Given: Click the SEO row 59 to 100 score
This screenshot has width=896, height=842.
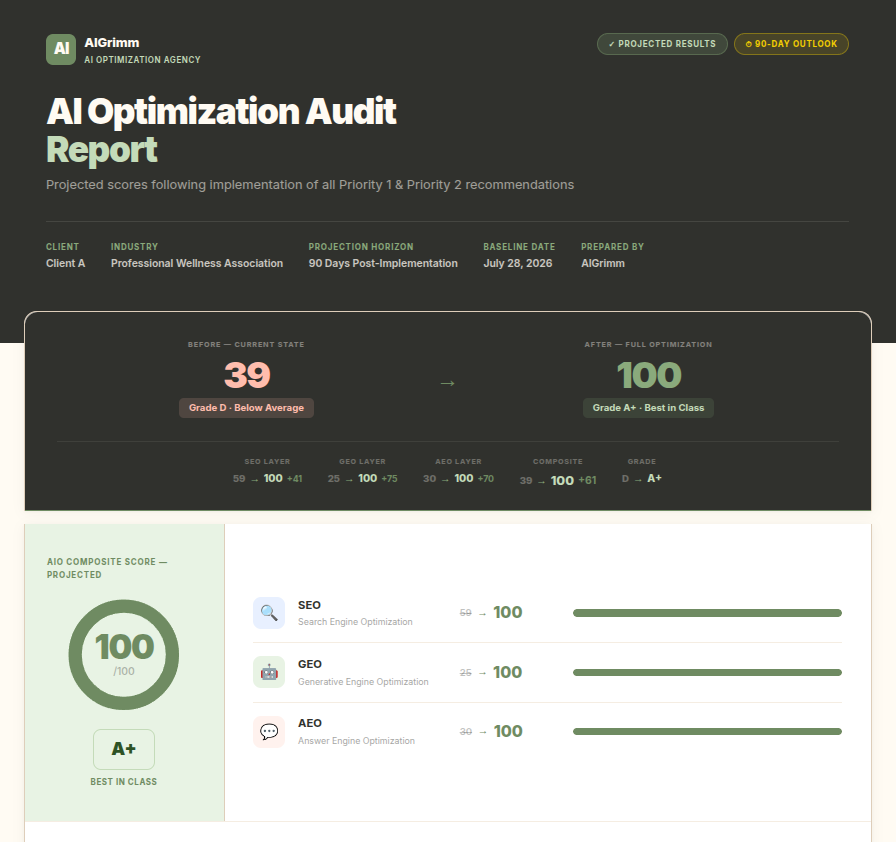Looking at the screenshot, I should pos(491,613).
